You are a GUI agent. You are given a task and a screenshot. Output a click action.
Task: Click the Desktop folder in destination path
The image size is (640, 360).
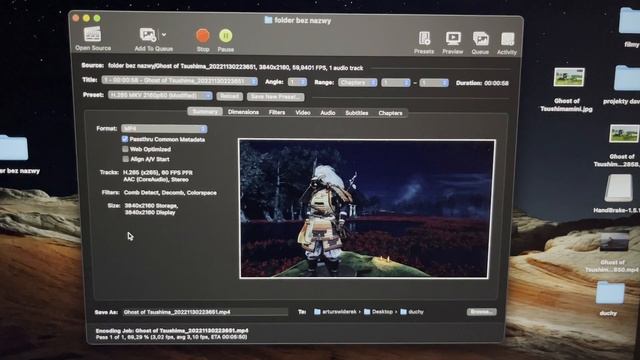click(378, 312)
